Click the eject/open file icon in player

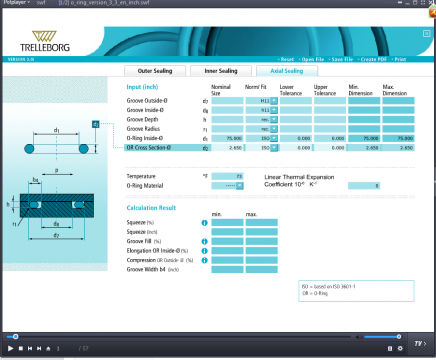[48, 348]
